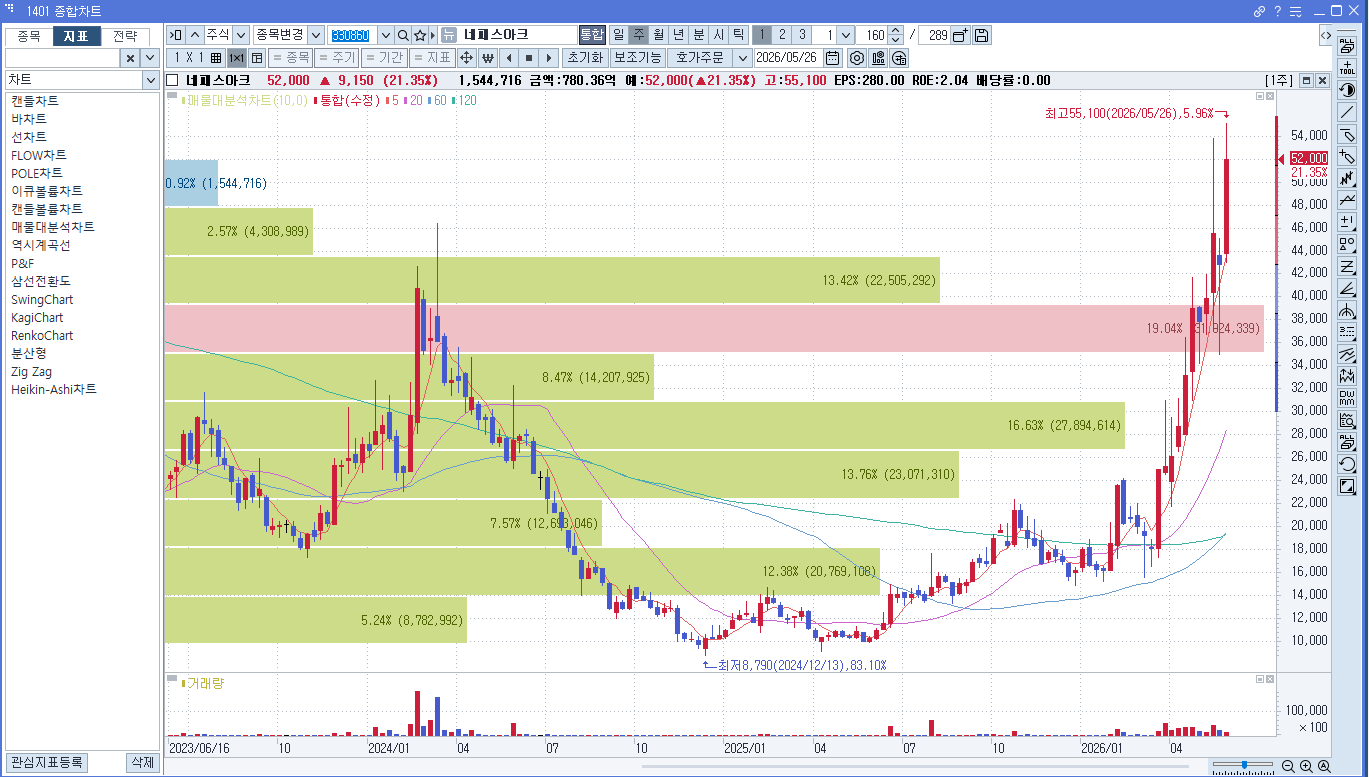Click the up-caret button left of 주식

point(195,35)
